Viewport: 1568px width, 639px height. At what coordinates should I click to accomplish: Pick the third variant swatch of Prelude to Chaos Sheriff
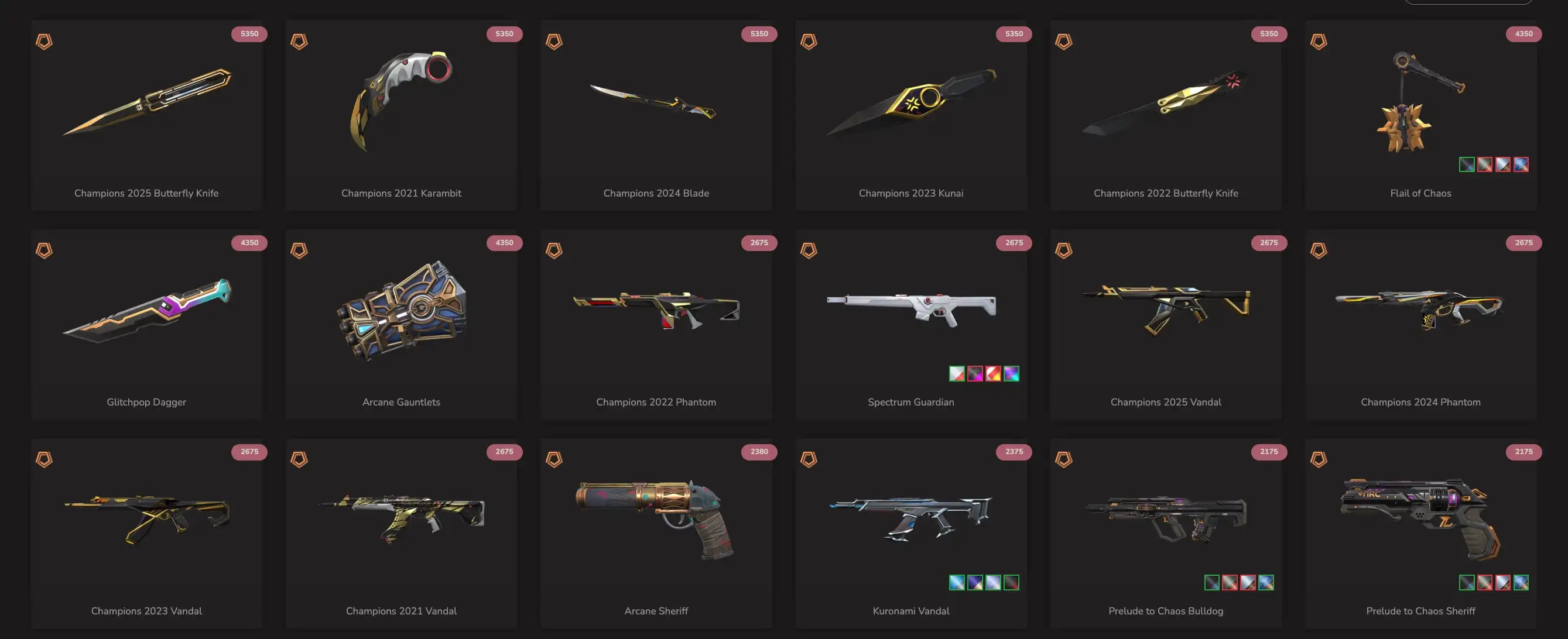pos(1502,582)
